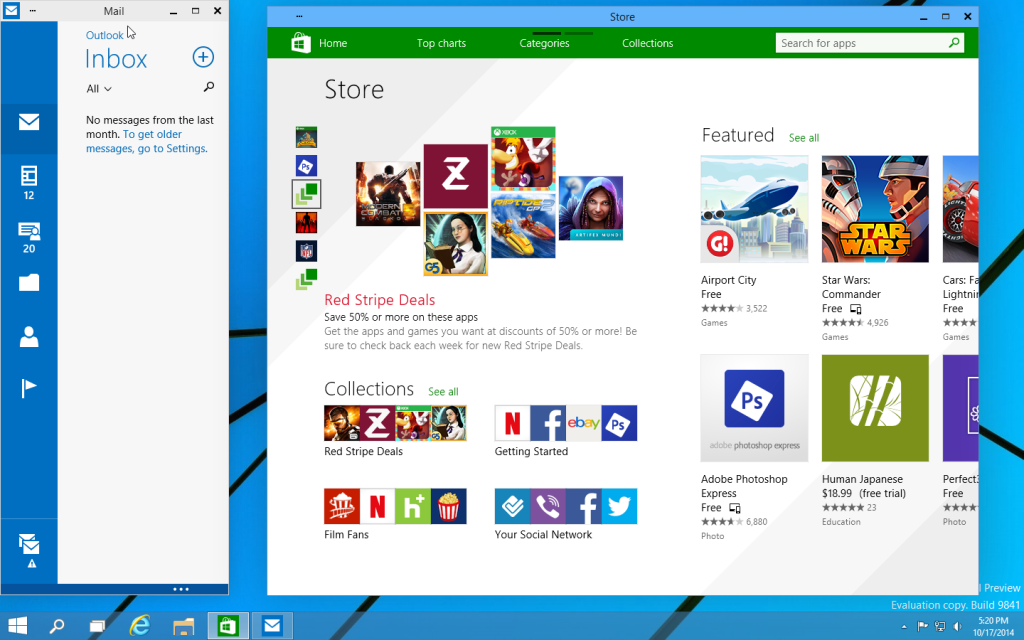The width and height of the screenshot is (1024, 640).
Task: Click the search magnifier in the Store search box
Action: coord(953,43)
